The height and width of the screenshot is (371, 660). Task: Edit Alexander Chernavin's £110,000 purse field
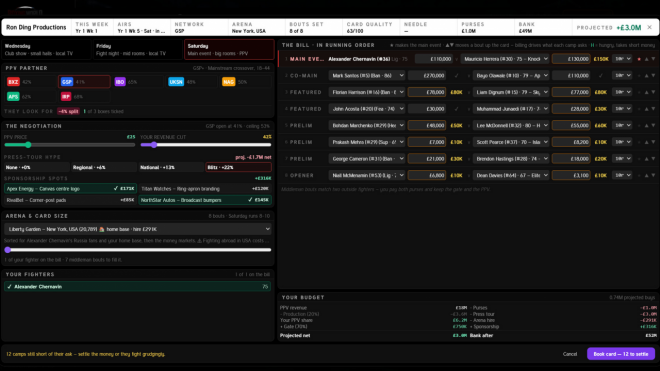[x=435, y=59]
